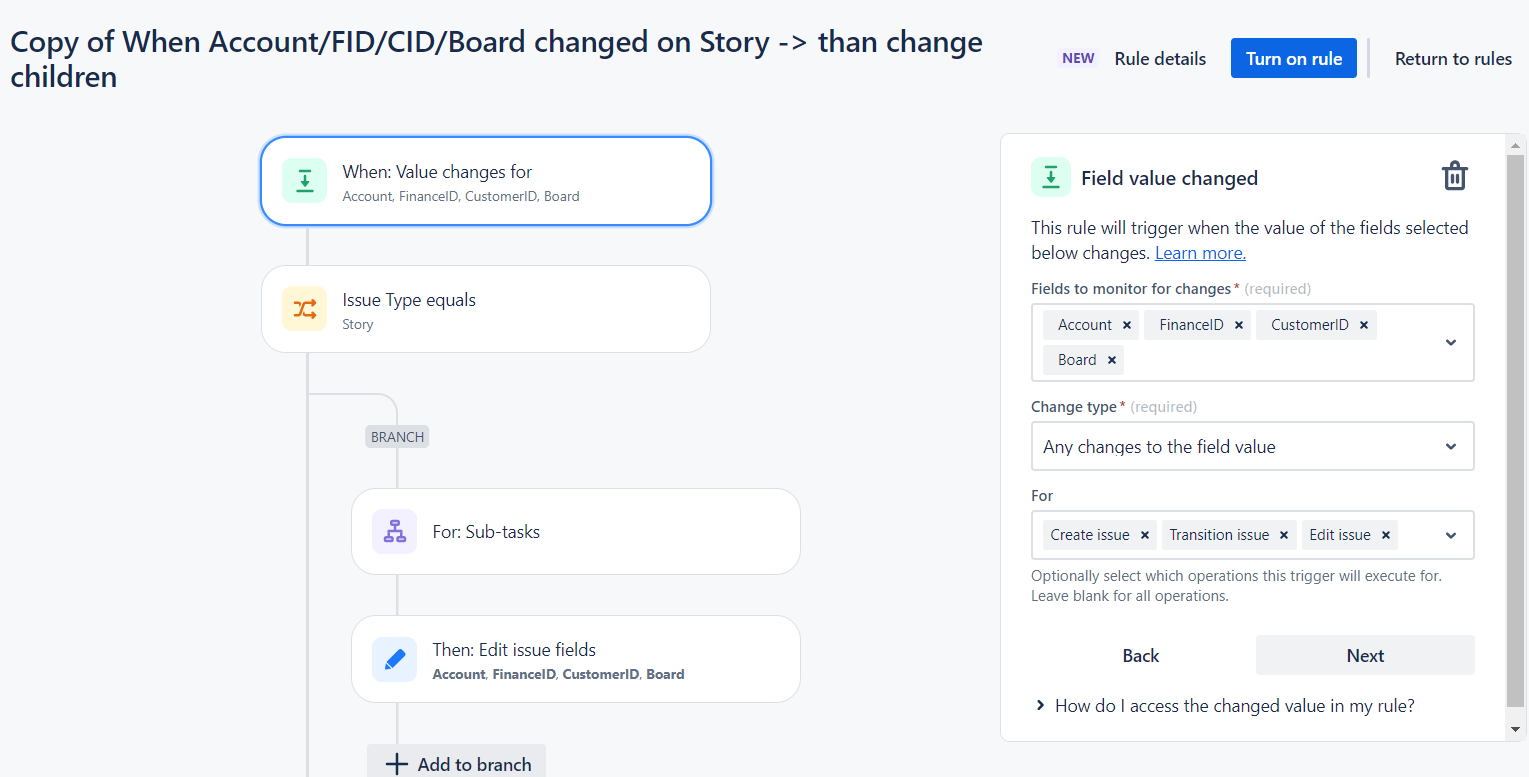
Task: Expand the Fields to monitor dropdown arrow
Action: point(1451,342)
